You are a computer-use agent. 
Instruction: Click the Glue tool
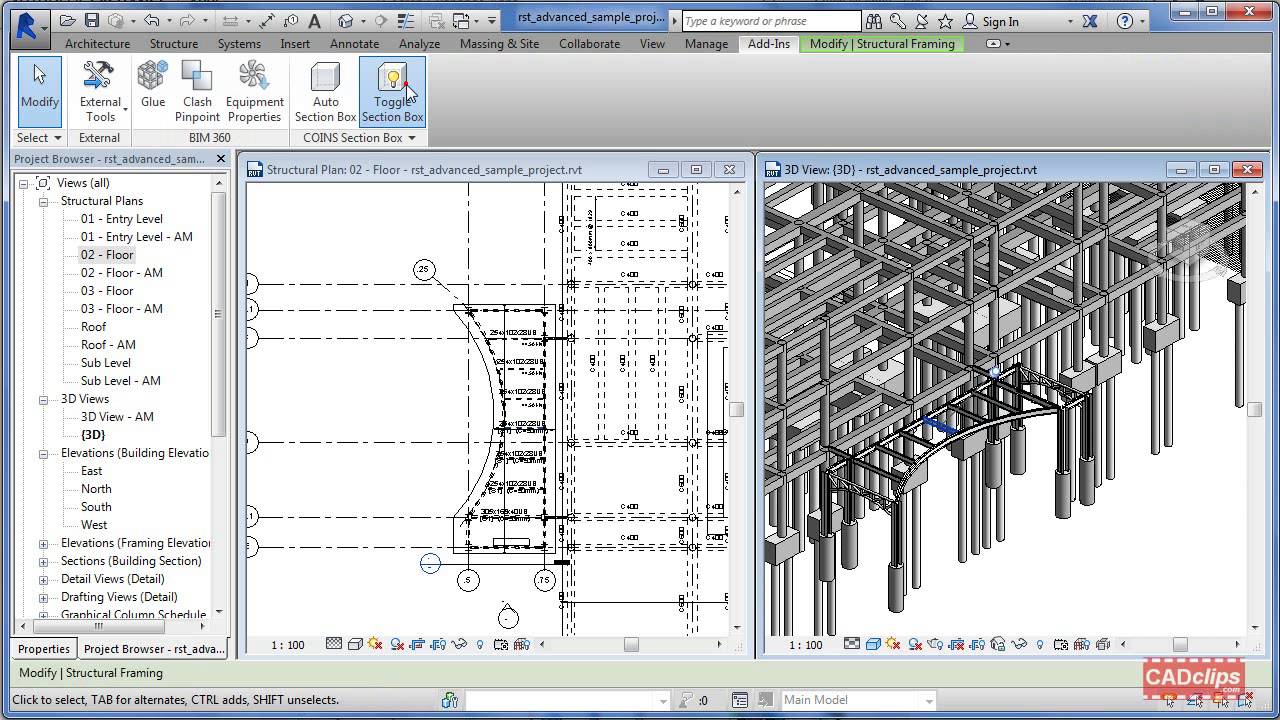point(152,90)
